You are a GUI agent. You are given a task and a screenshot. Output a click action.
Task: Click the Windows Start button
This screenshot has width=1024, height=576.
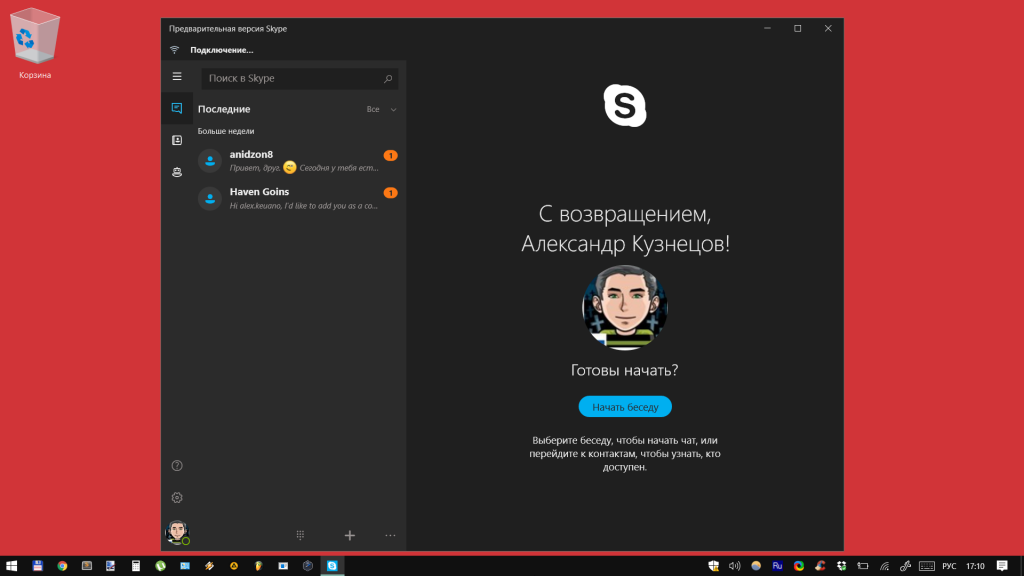(12, 566)
